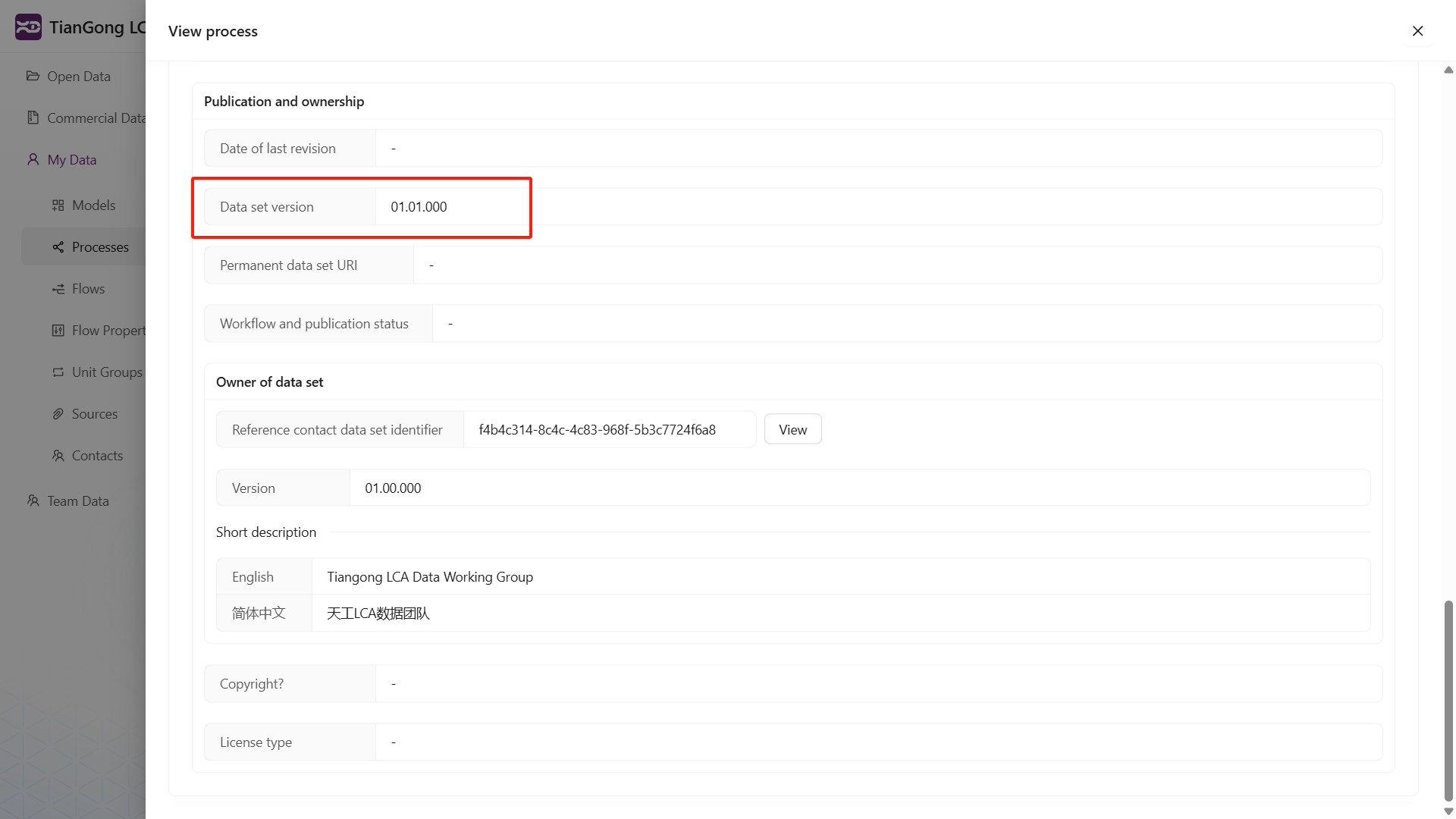Close the View process drawer
The width and height of the screenshot is (1456, 819).
tap(1417, 31)
